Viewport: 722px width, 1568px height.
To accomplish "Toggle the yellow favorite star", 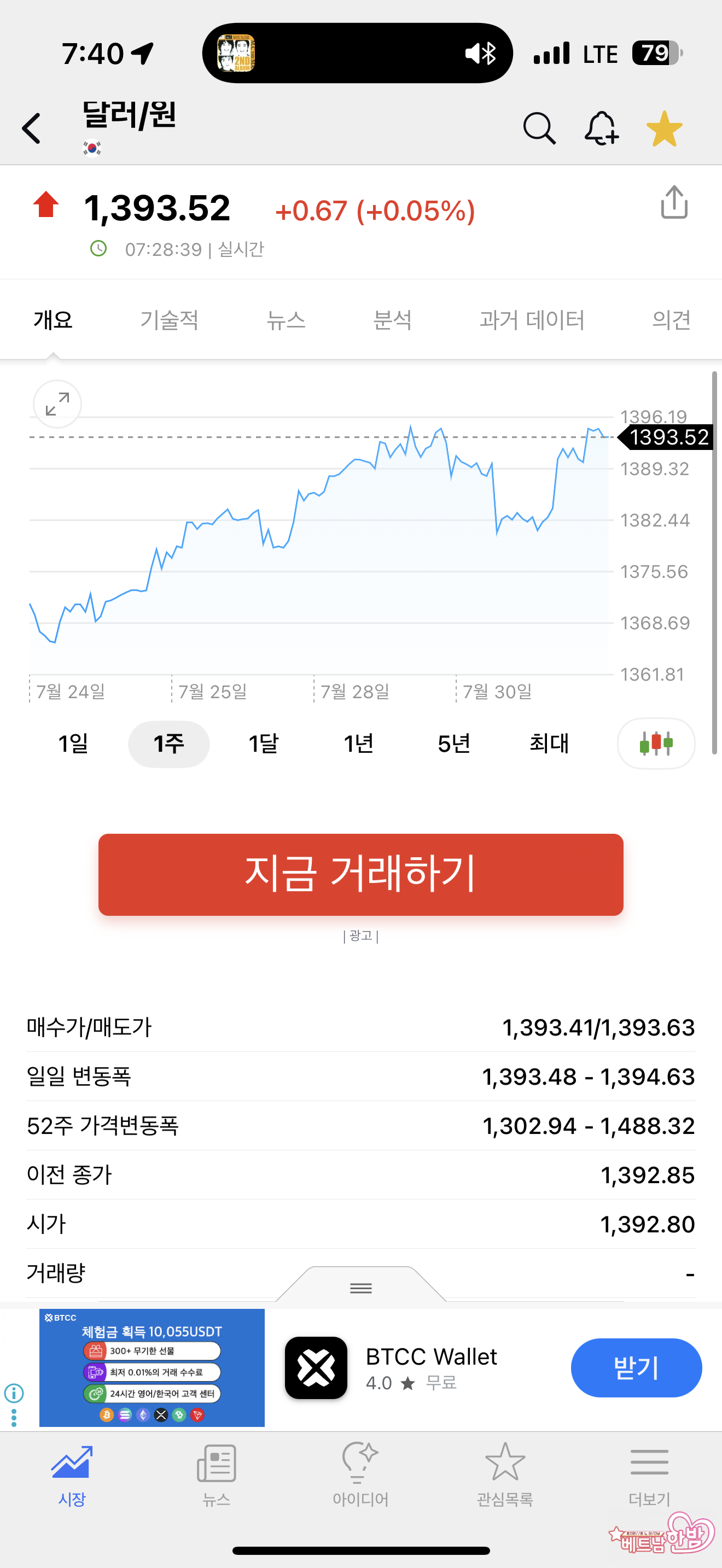I will click(664, 128).
